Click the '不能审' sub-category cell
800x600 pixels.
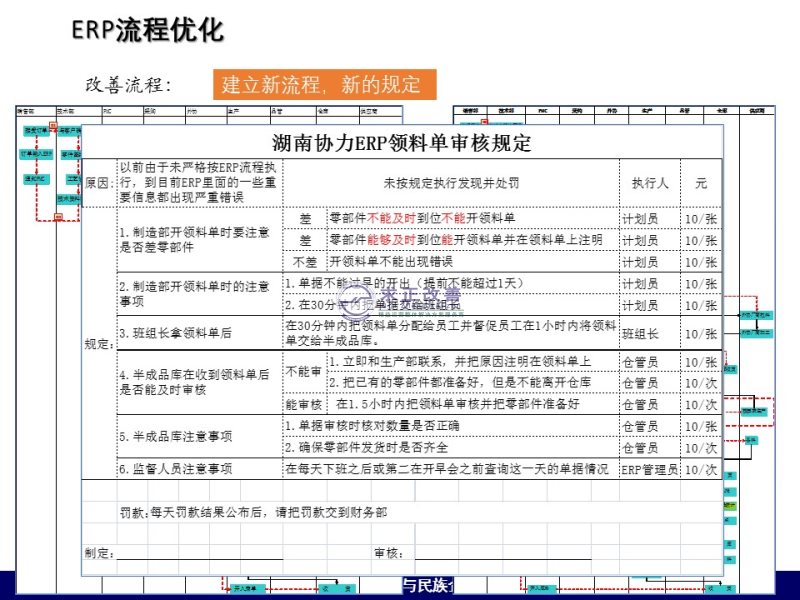point(304,371)
